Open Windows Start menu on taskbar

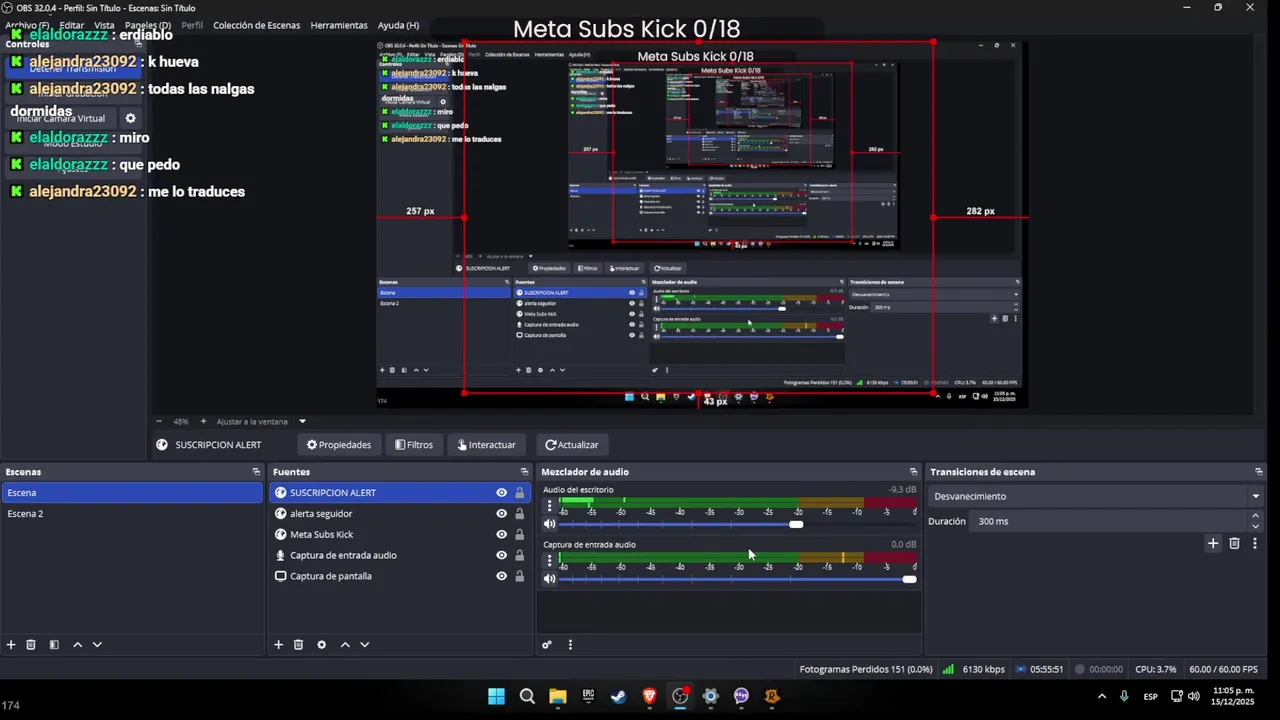(496, 697)
